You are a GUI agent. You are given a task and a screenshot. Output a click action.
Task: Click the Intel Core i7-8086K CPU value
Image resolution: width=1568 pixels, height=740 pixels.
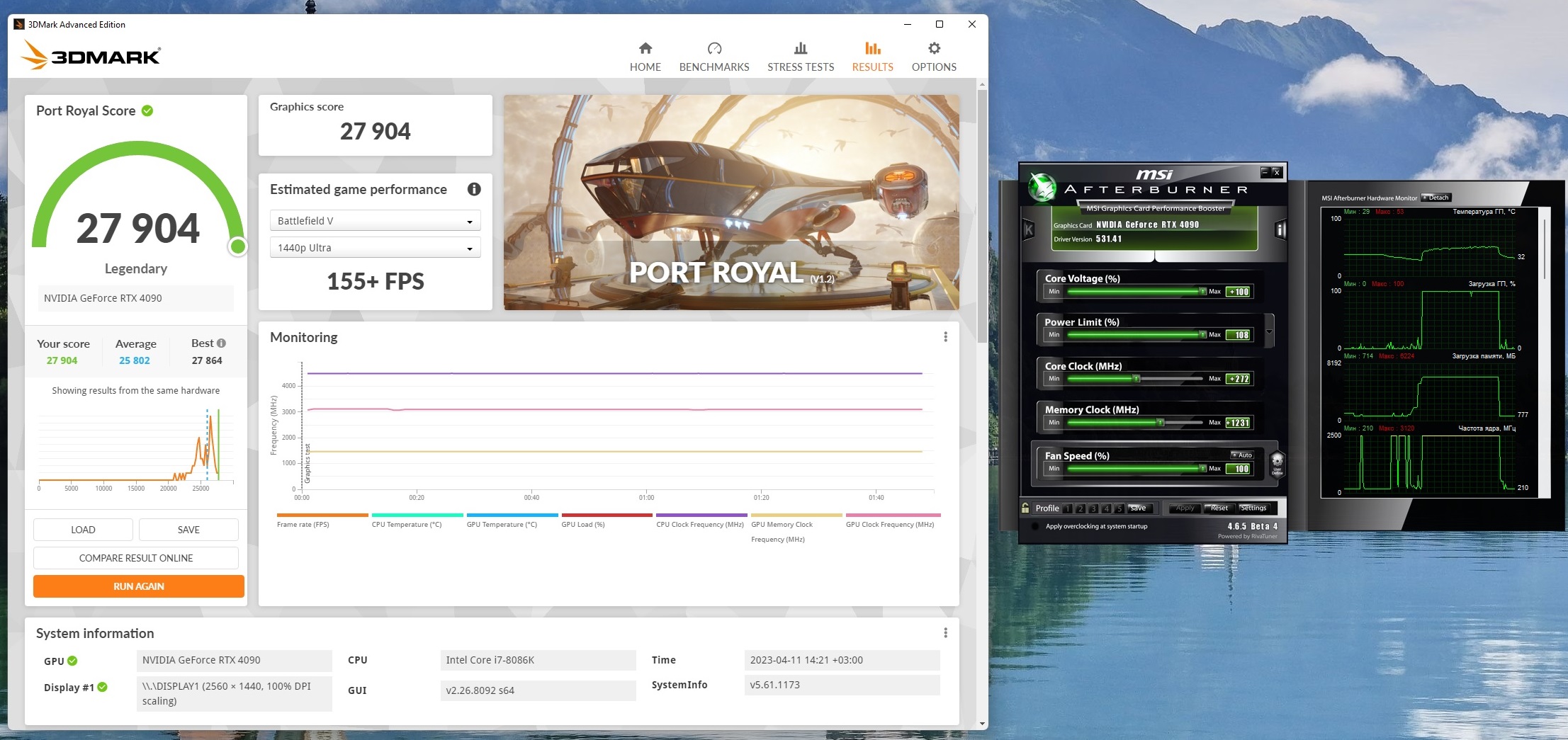pos(538,660)
